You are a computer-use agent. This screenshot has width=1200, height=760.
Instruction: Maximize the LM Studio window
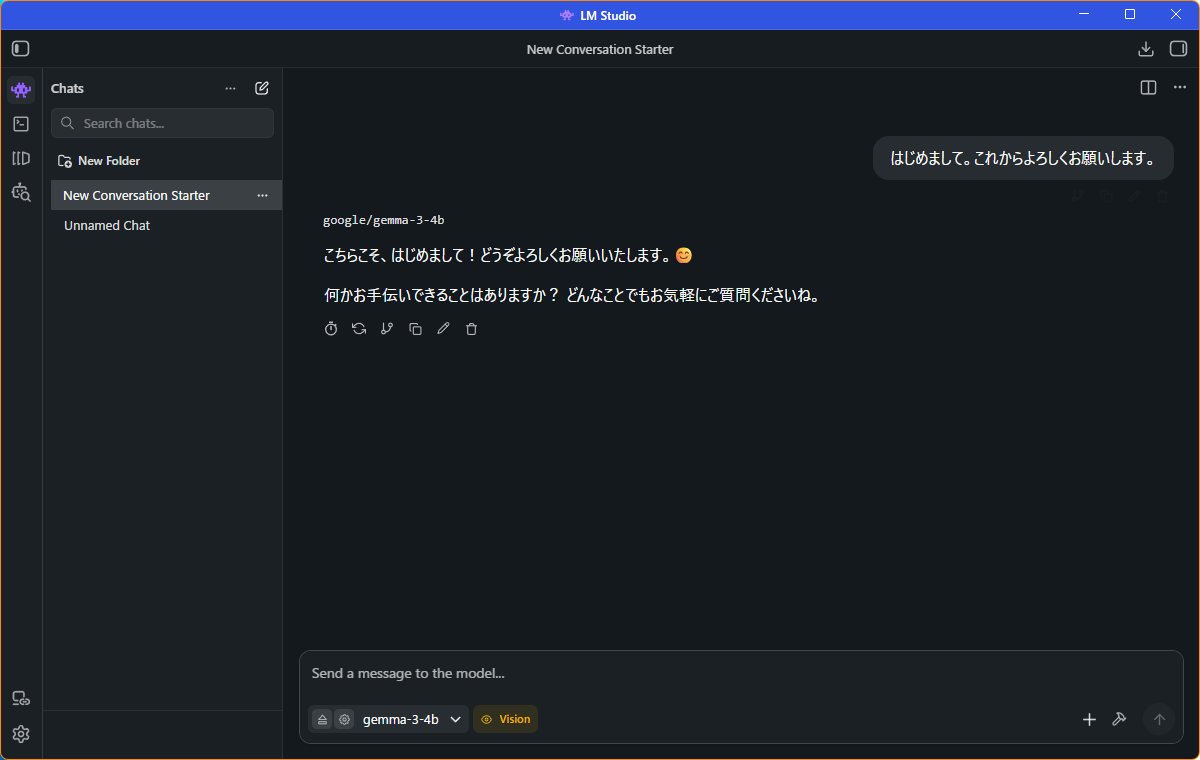tap(1130, 15)
